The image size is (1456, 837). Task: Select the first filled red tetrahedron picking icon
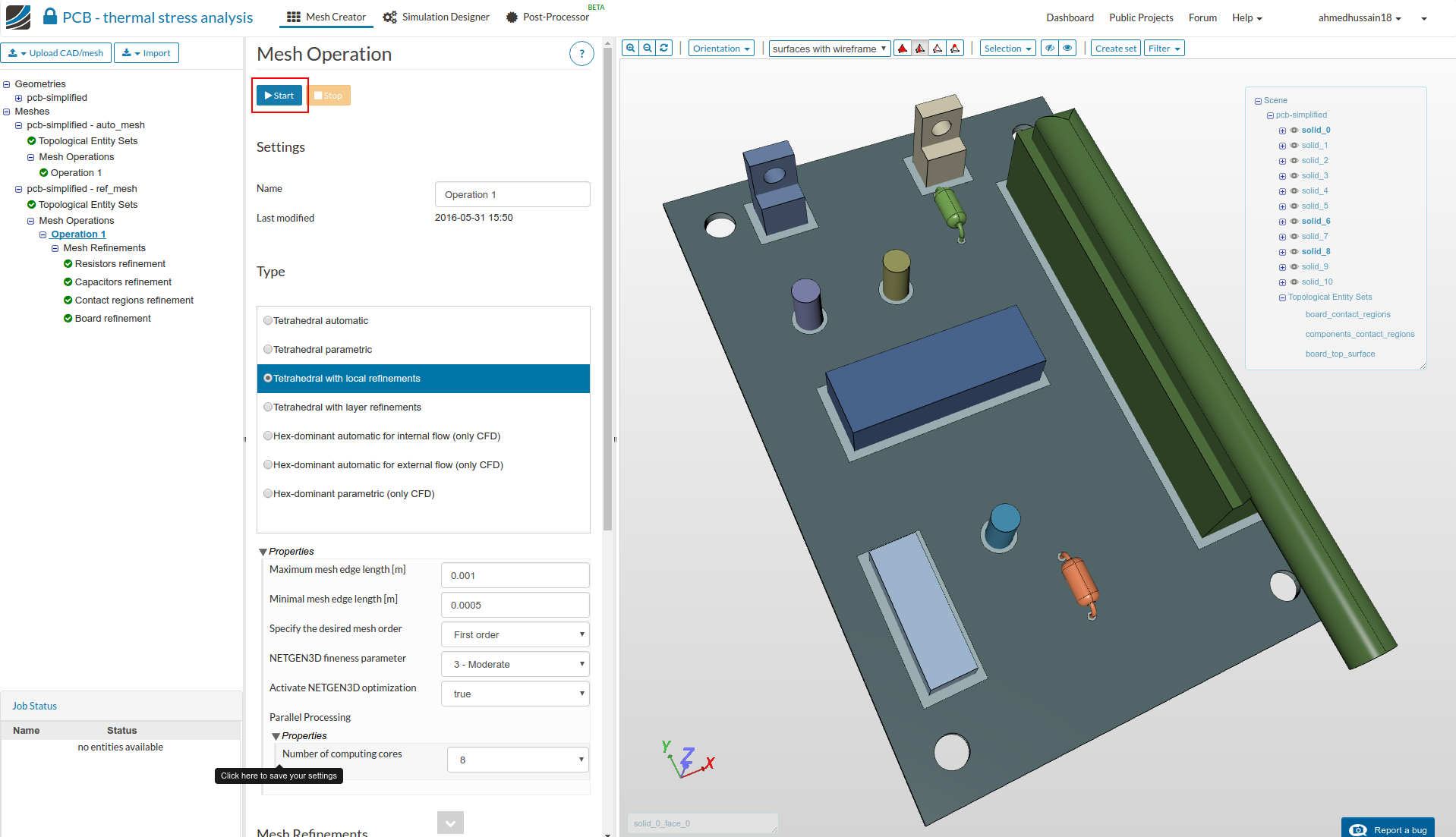tap(903, 49)
